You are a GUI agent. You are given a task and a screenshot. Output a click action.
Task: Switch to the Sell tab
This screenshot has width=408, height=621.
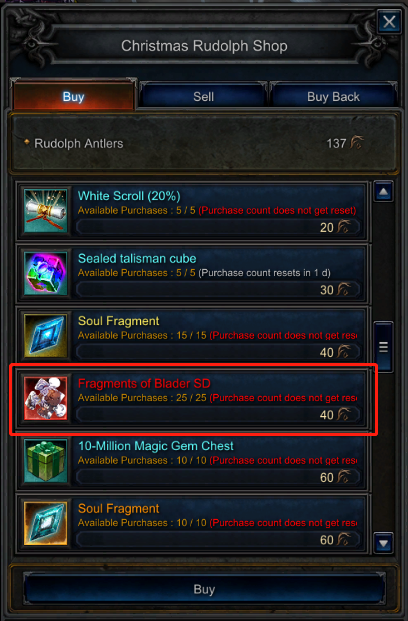tap(203, 96)
